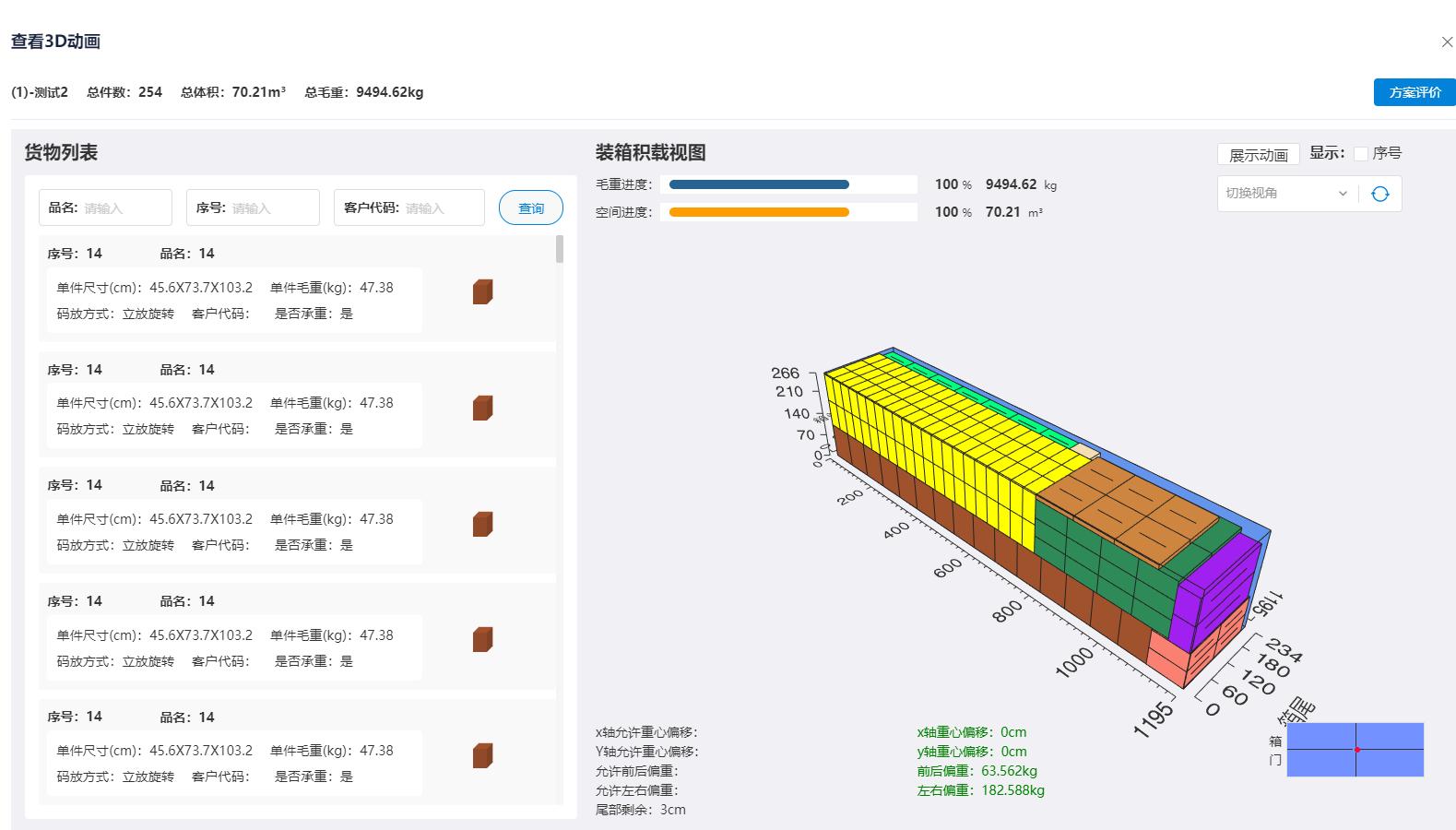The width and height of the screenshot is (1456, 830).
Task: Click fifth cargo item's brown box icon
Action: (482, 755)
